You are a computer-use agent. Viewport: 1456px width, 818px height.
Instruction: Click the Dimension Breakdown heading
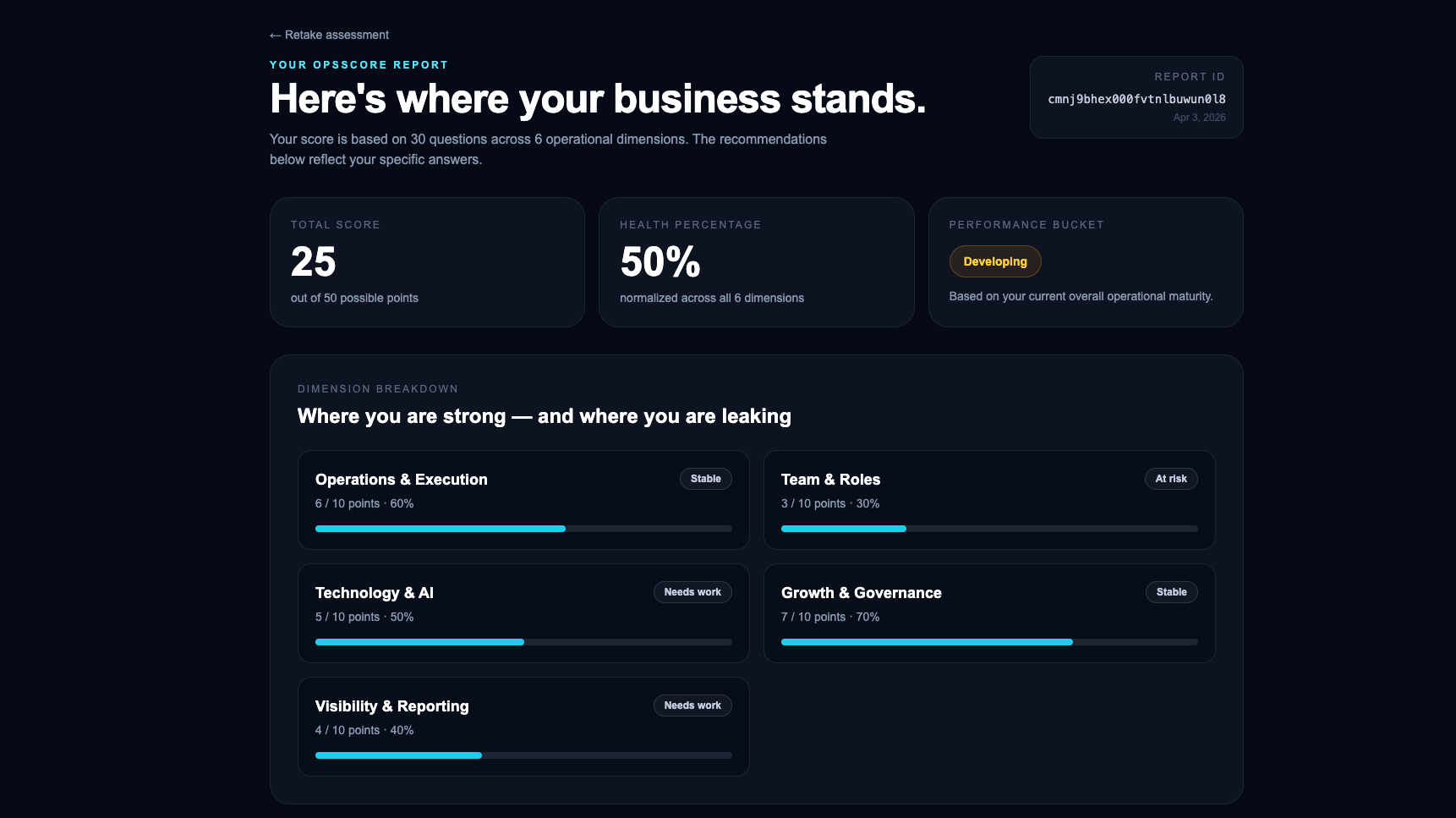click(x=377, y=388)
